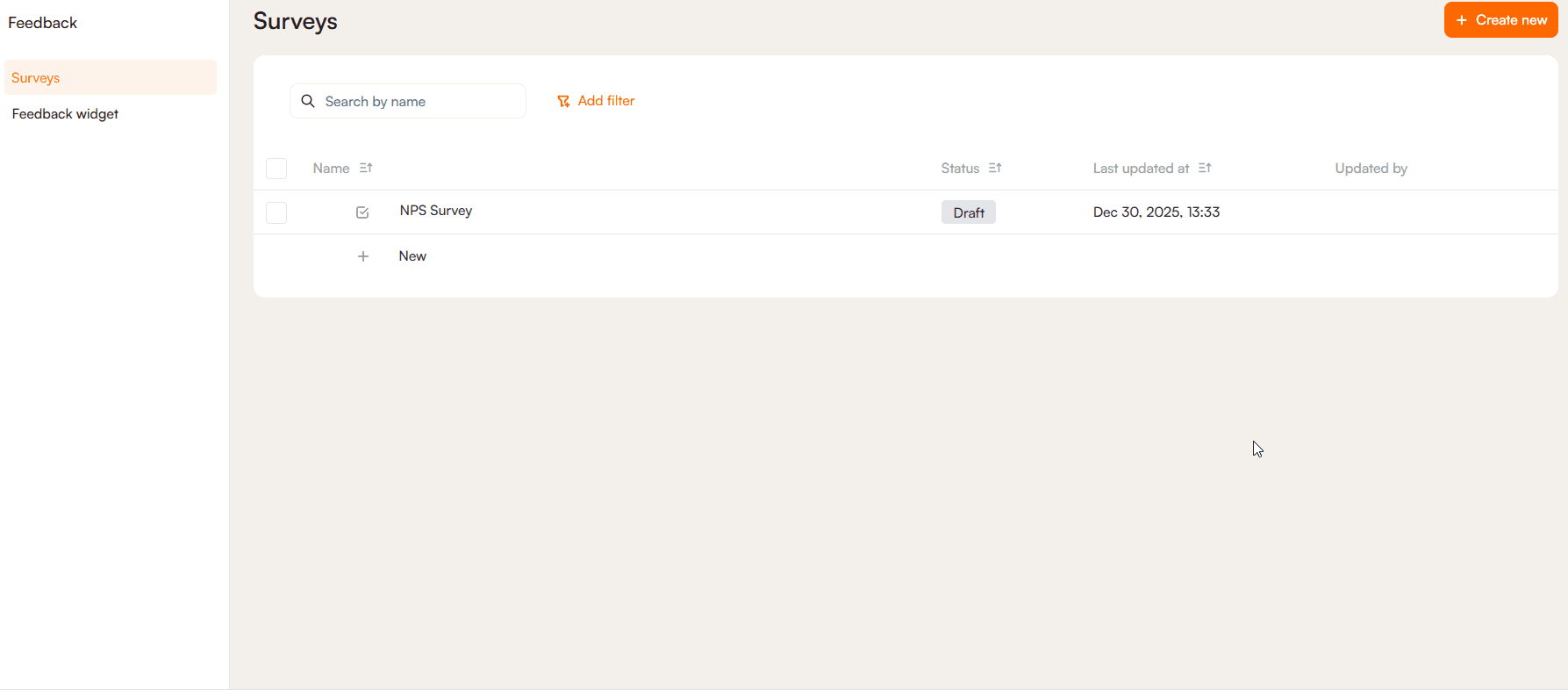
Task: Click the plus icon on Create new
Action: tap(1462, 20)
